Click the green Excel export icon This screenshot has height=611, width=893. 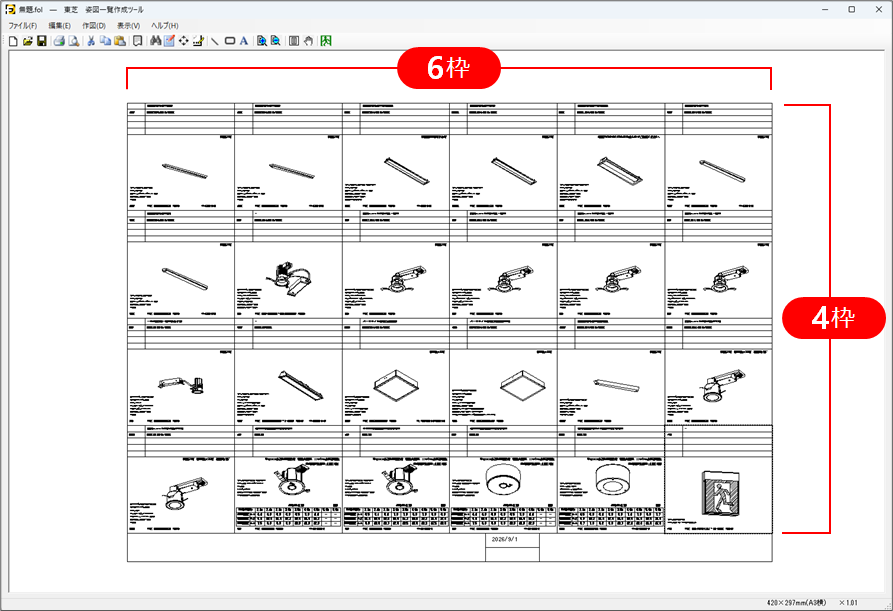click(x=326, y=41)
